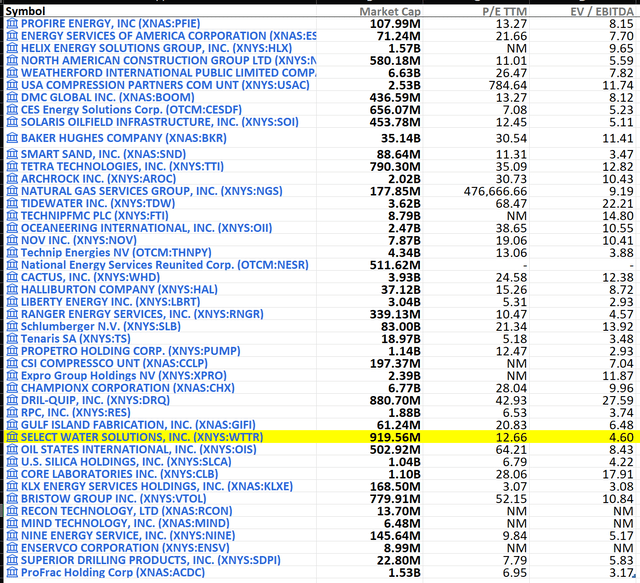Viewport: 640px width, 583px height.
Task: Click the stock icon beside USA COMPRESSION PARTNERS
Action: tap(12, 85)
